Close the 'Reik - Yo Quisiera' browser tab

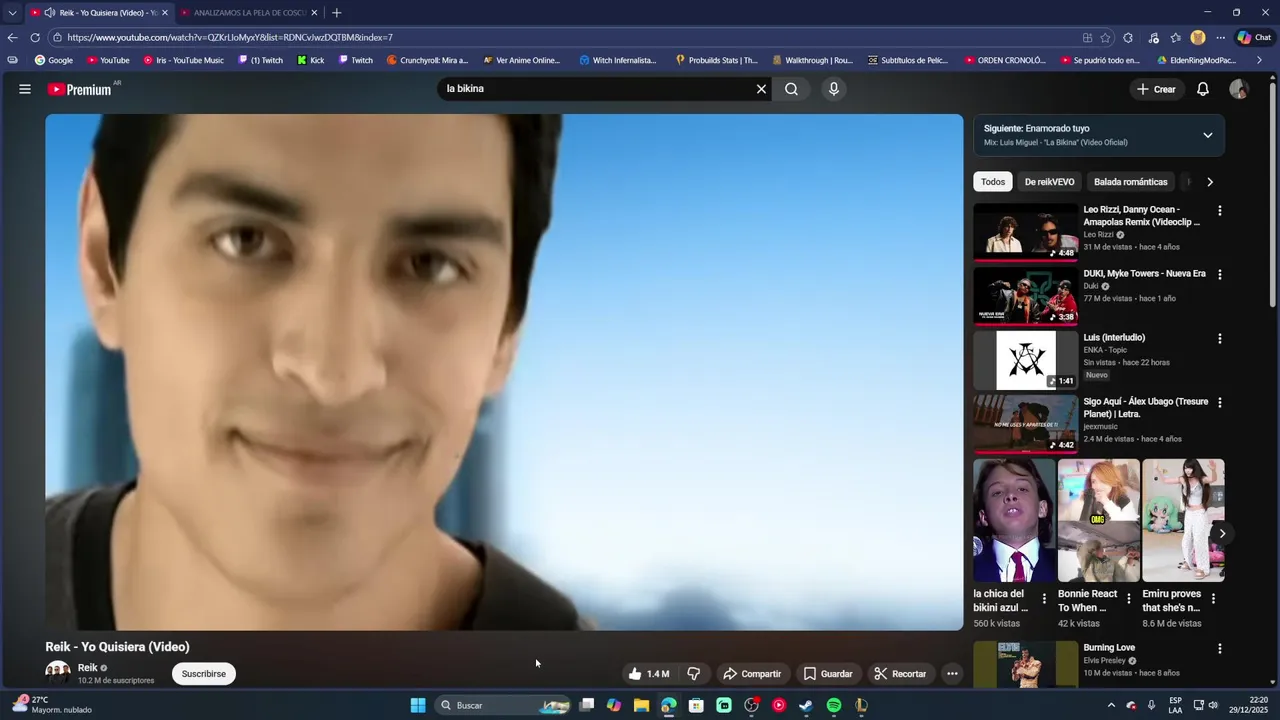[x=165, y=13]
